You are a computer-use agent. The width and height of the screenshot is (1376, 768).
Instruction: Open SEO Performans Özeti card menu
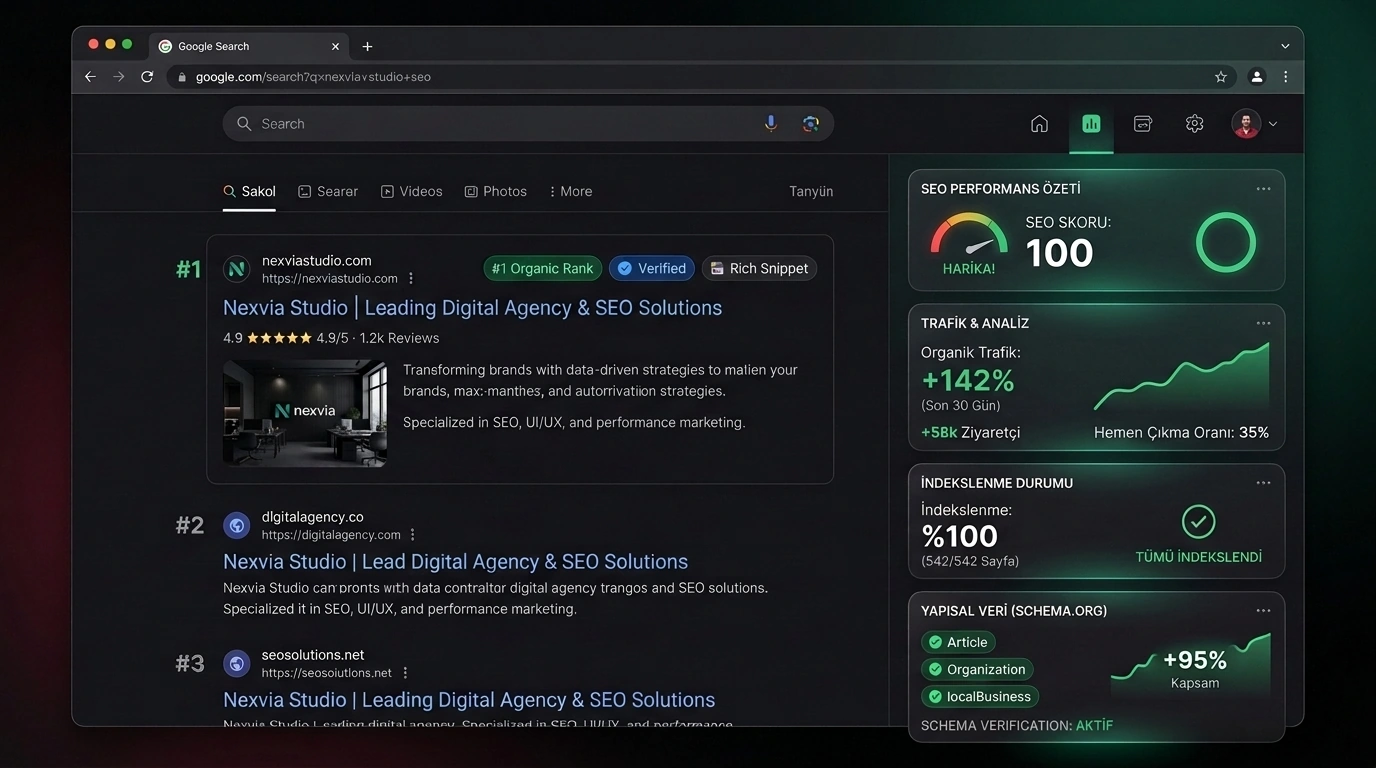tap(1263, 189)
